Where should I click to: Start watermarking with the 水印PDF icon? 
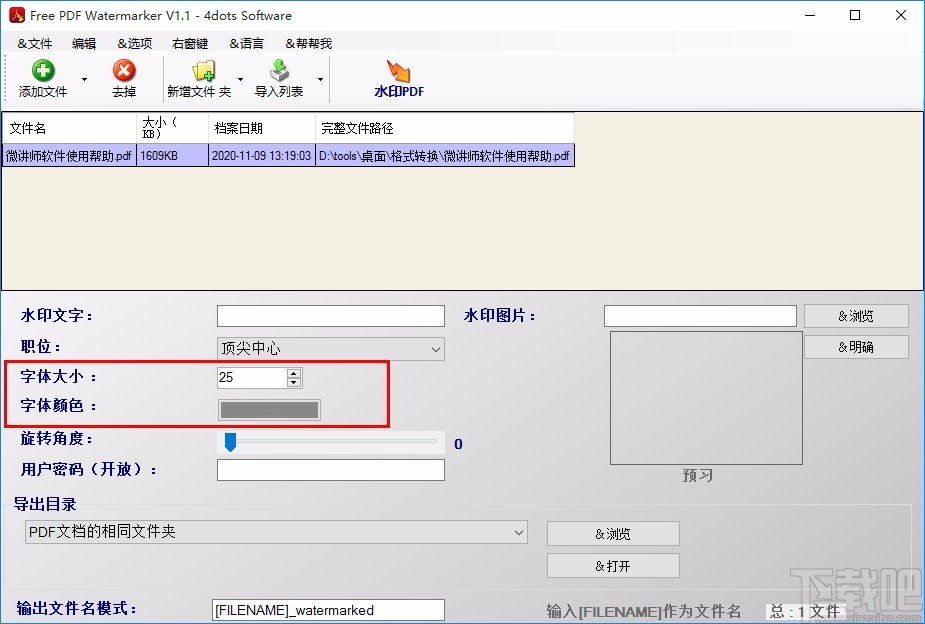point(398,71)
